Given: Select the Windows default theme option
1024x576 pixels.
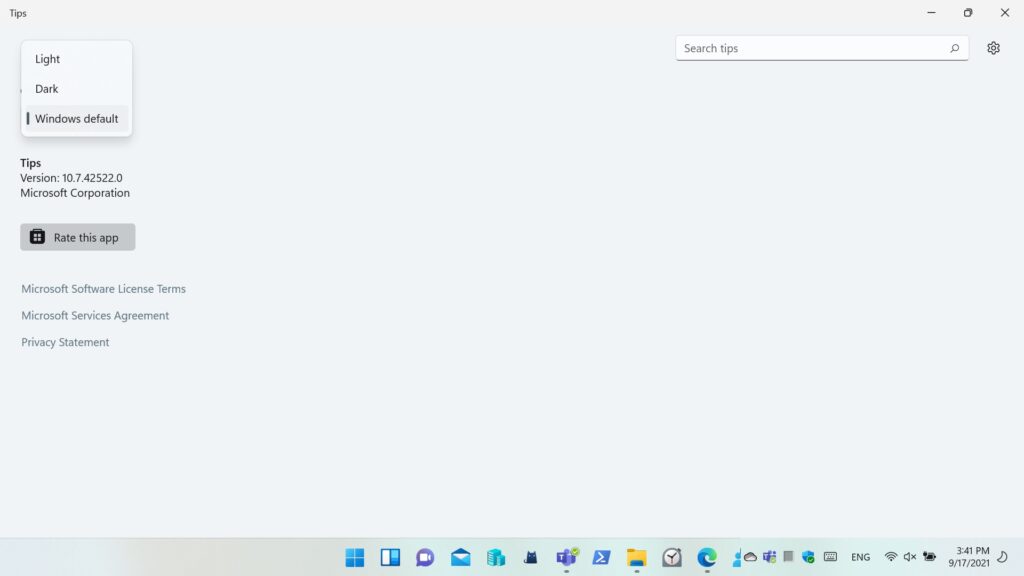Looking at the screenshot, I should click(x=77, y=119).
